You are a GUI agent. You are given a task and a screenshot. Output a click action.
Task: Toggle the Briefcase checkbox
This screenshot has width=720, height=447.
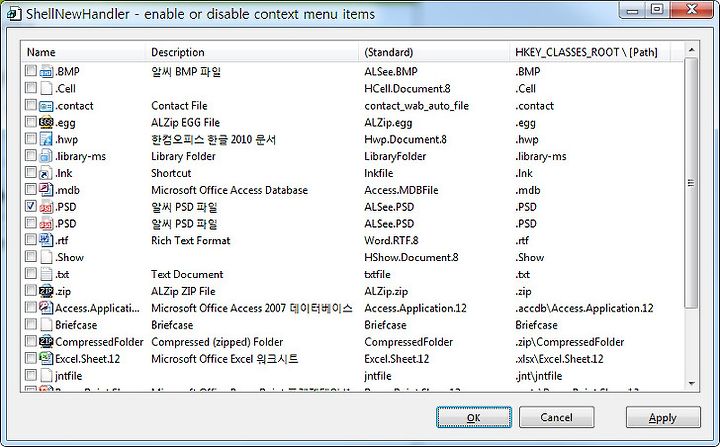click(31, 324)
